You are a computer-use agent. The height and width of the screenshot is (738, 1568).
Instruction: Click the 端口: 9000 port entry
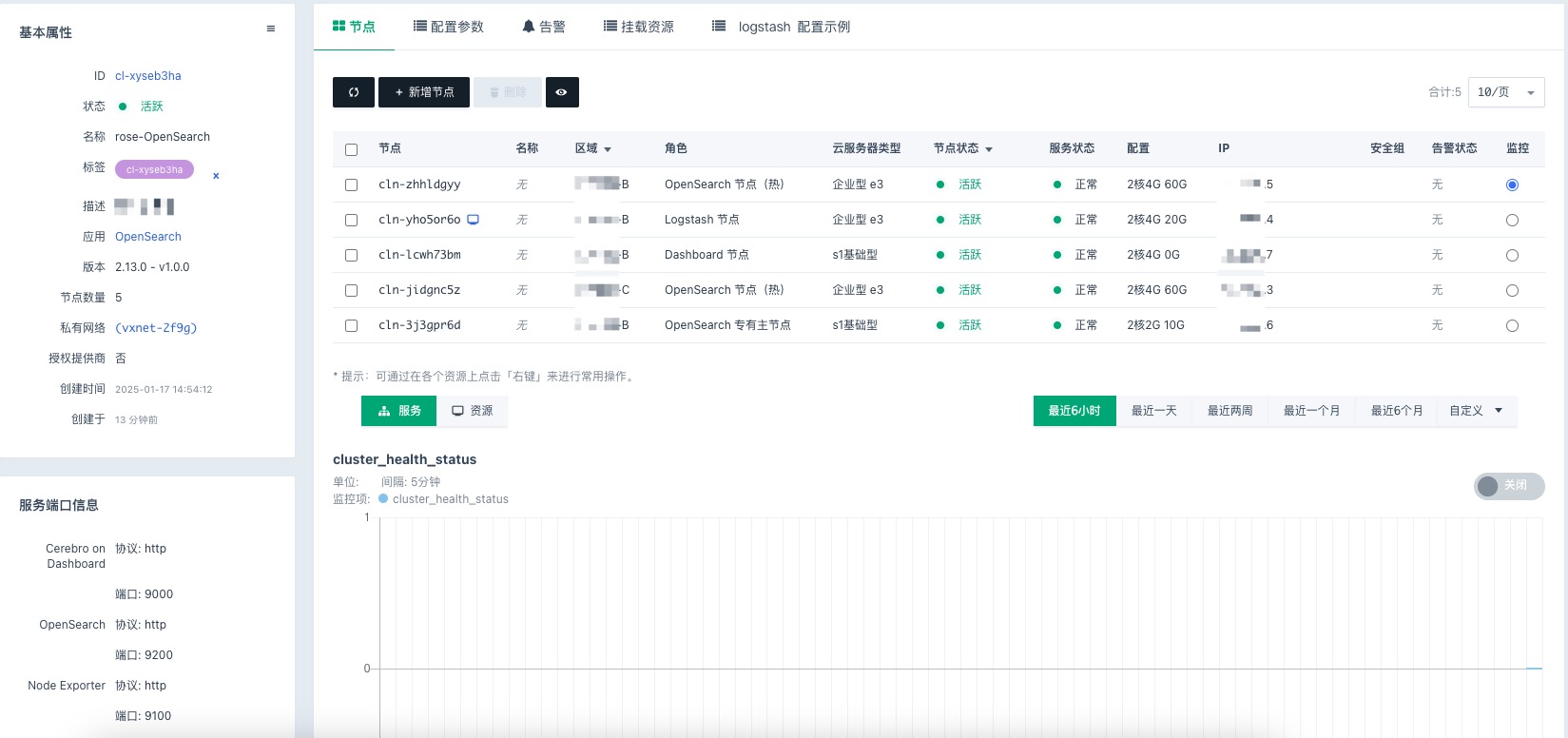144,594
